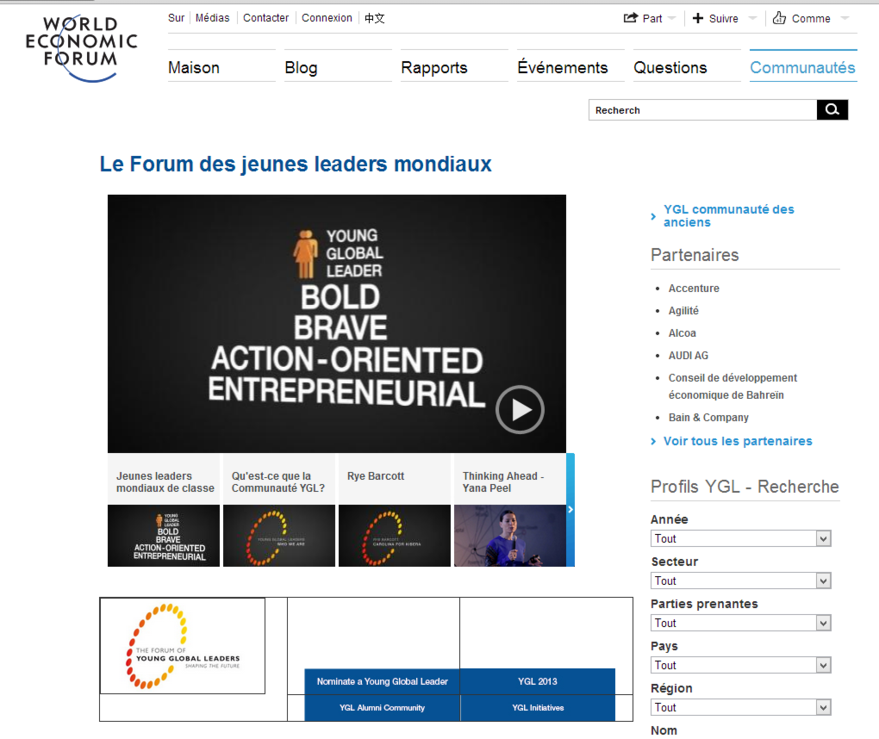879x739 pixels.
Task: Go to the Maison tab
Action: click(194, 67)
